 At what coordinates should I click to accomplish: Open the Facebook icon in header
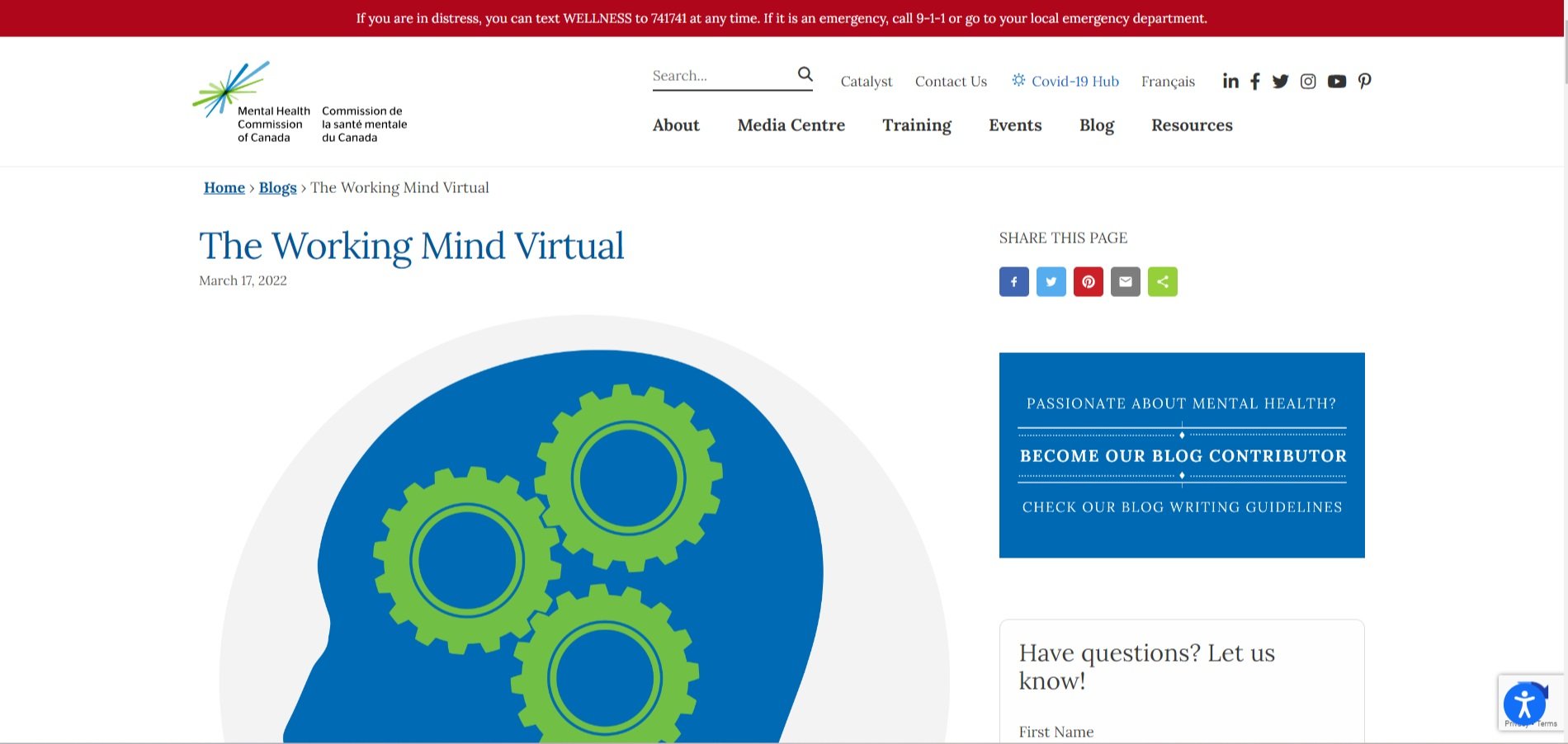click(1254, 81)
